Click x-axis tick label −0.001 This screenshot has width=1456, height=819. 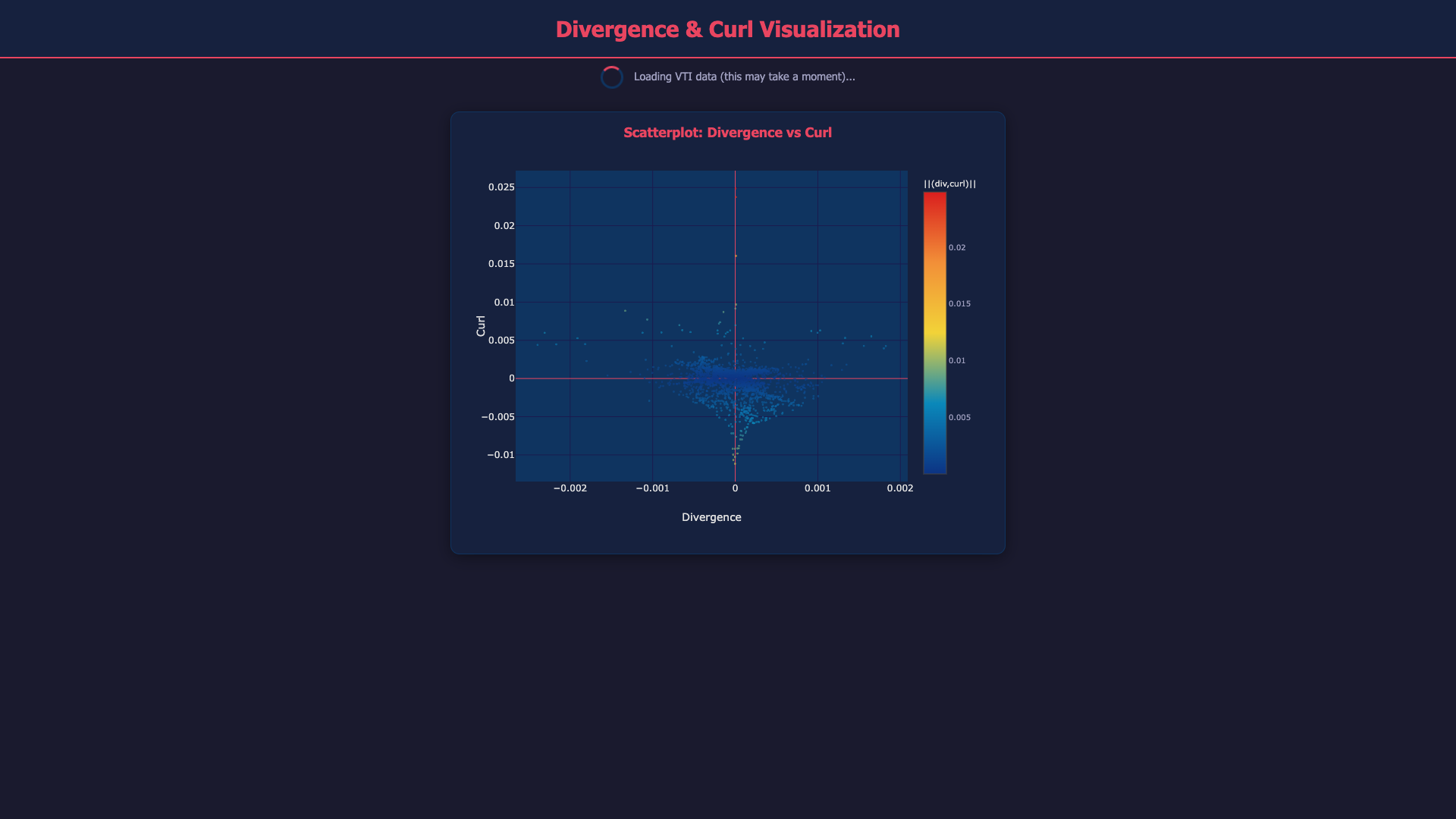653,488
